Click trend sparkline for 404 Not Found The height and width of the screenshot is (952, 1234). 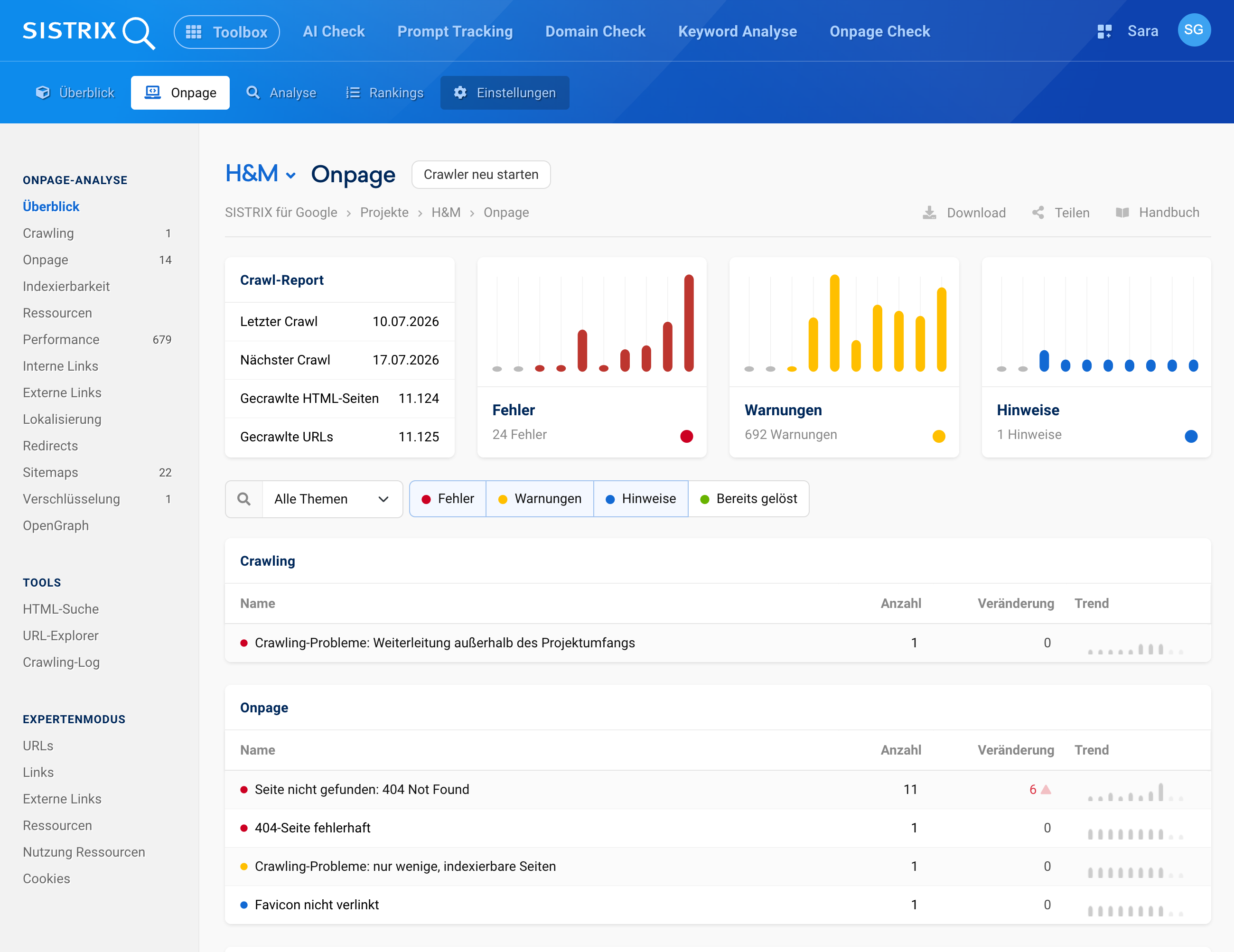(x=1135, y=792)
